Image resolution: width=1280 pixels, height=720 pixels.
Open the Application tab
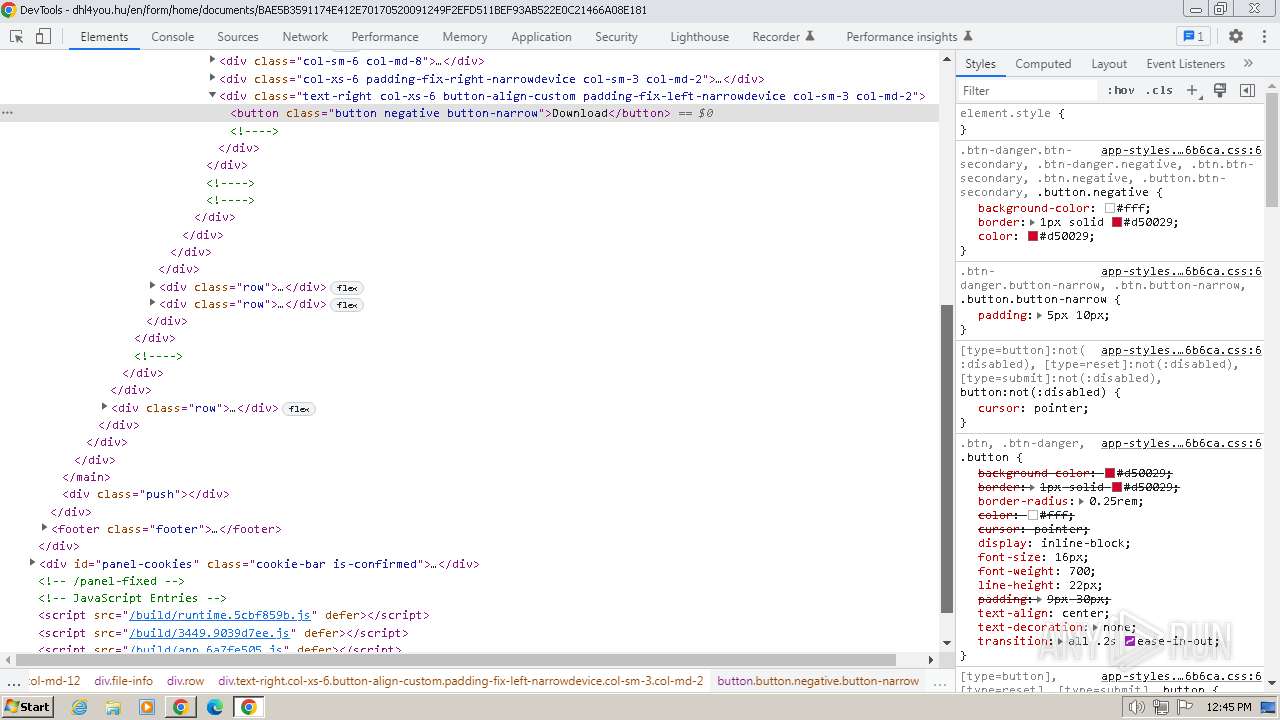(541, 36)
